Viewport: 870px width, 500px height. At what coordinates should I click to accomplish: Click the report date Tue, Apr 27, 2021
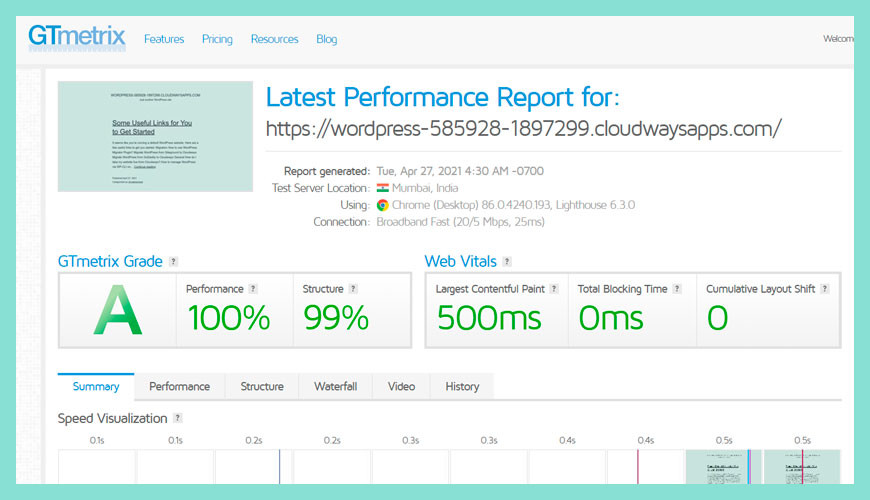click(460, 171)
